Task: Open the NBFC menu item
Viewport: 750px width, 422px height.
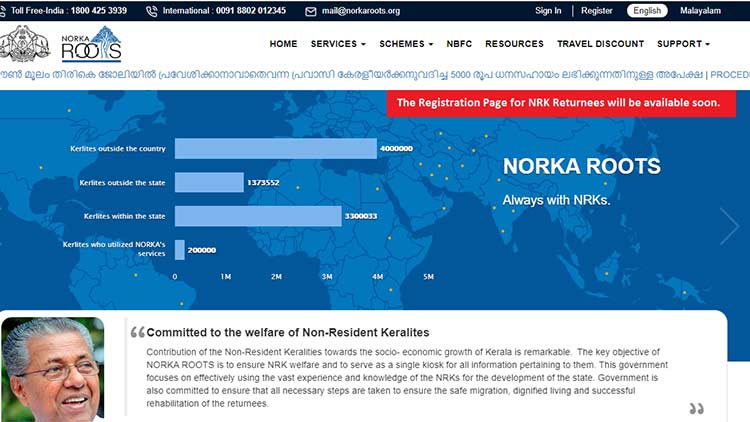Action: pos(459,44)
